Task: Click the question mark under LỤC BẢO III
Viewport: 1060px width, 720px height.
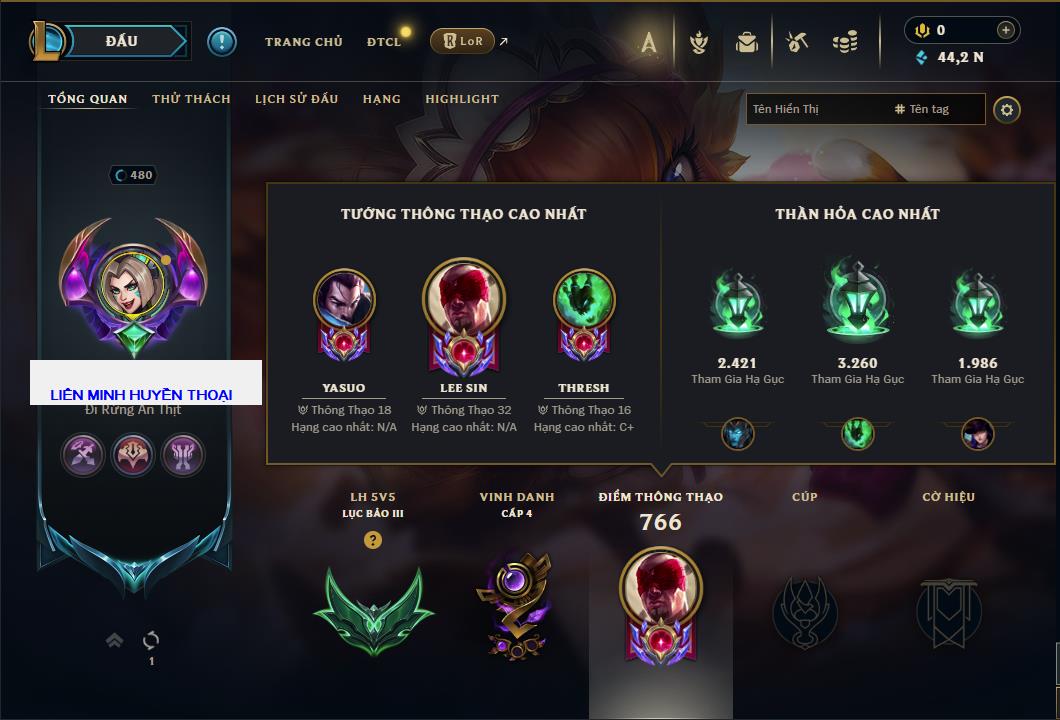Action: (372, 539)
